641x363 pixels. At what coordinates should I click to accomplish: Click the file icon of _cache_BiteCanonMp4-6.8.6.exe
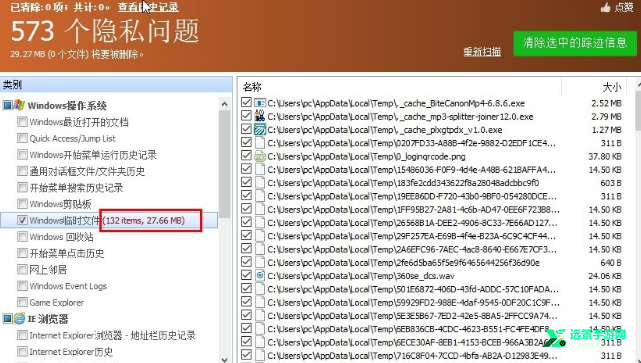(x=260, y=103)
